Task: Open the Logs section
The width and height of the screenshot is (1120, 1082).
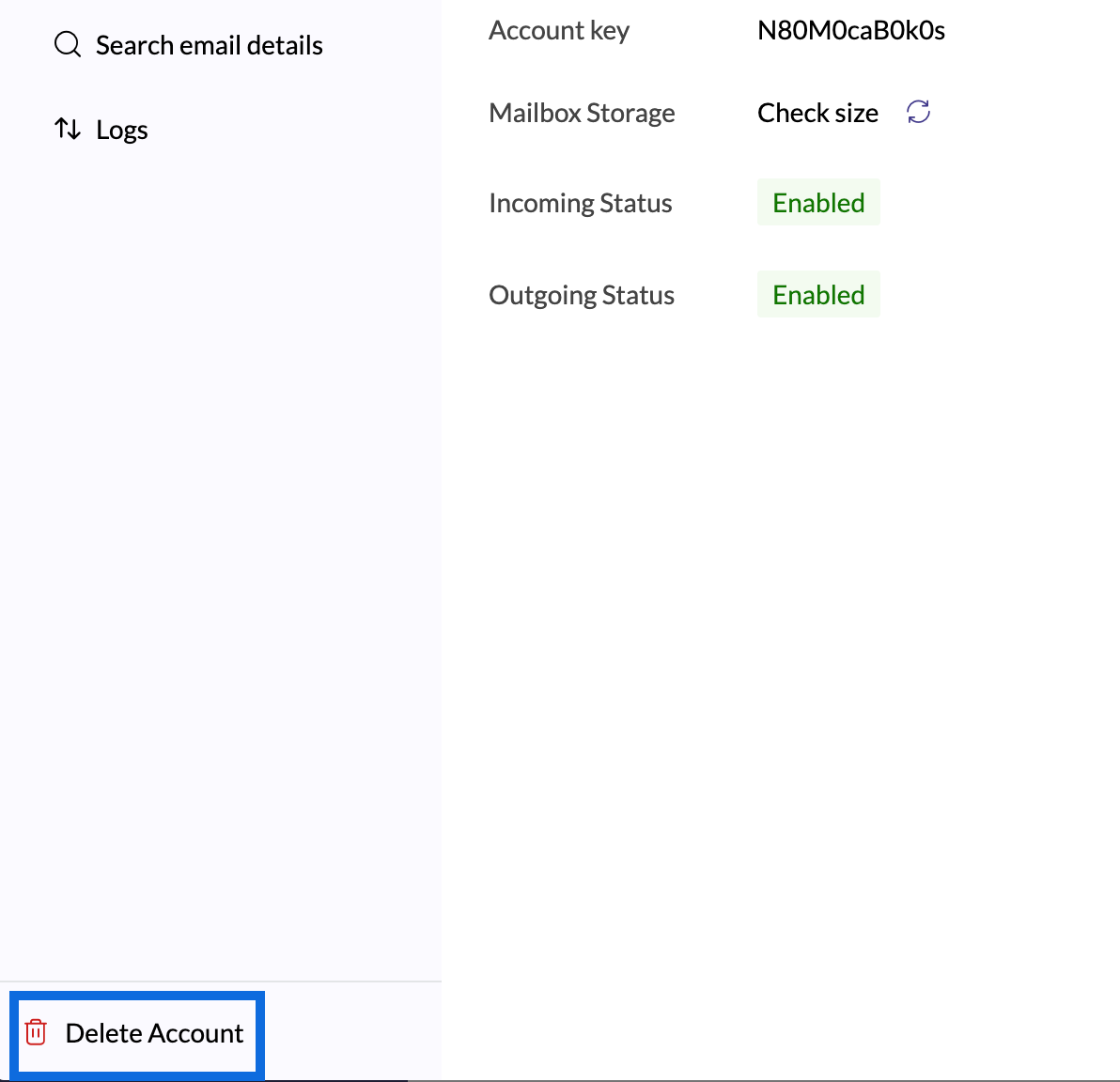Action: pos(121,130)
